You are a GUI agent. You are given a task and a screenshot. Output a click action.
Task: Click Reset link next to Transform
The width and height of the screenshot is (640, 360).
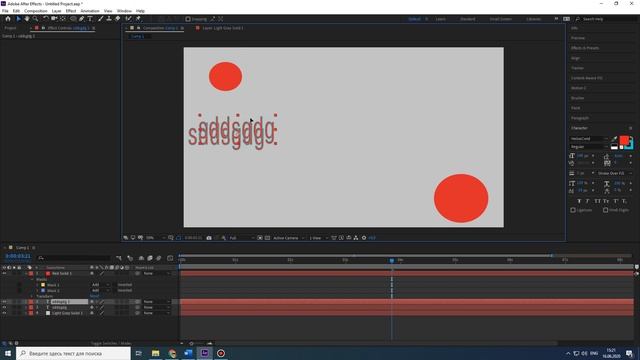point(94,296)
